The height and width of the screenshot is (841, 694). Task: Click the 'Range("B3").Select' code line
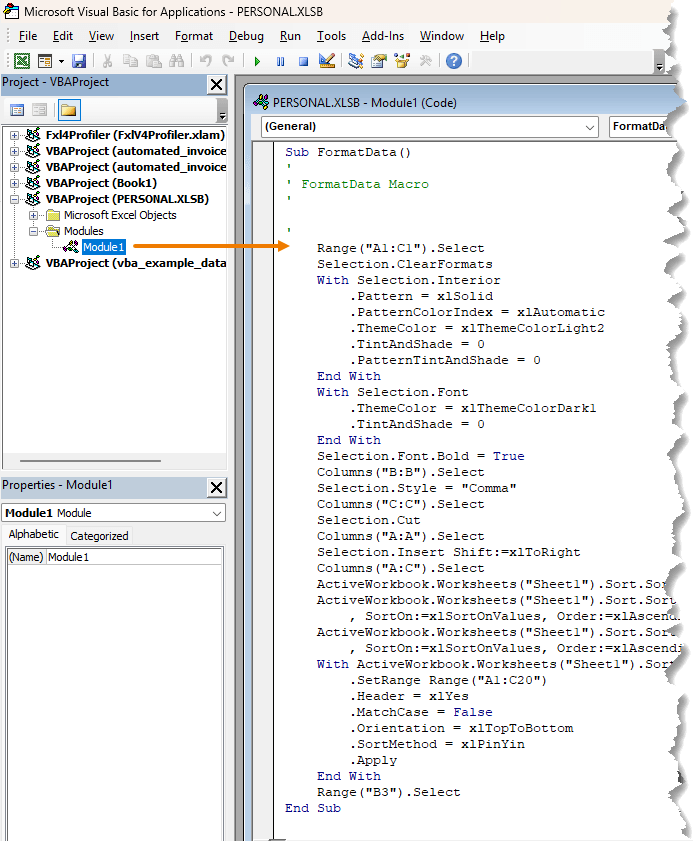pyautogui.click(x=388, y=792)
